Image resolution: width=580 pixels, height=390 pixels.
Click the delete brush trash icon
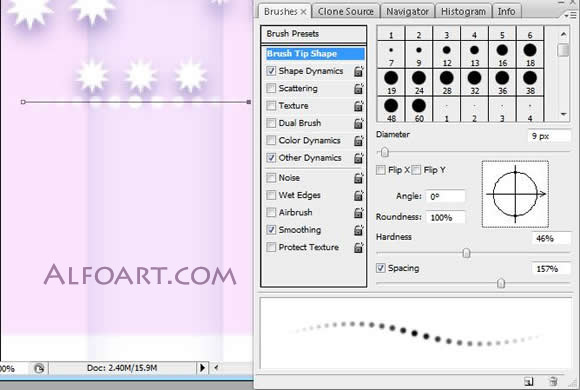pos(553,381)
